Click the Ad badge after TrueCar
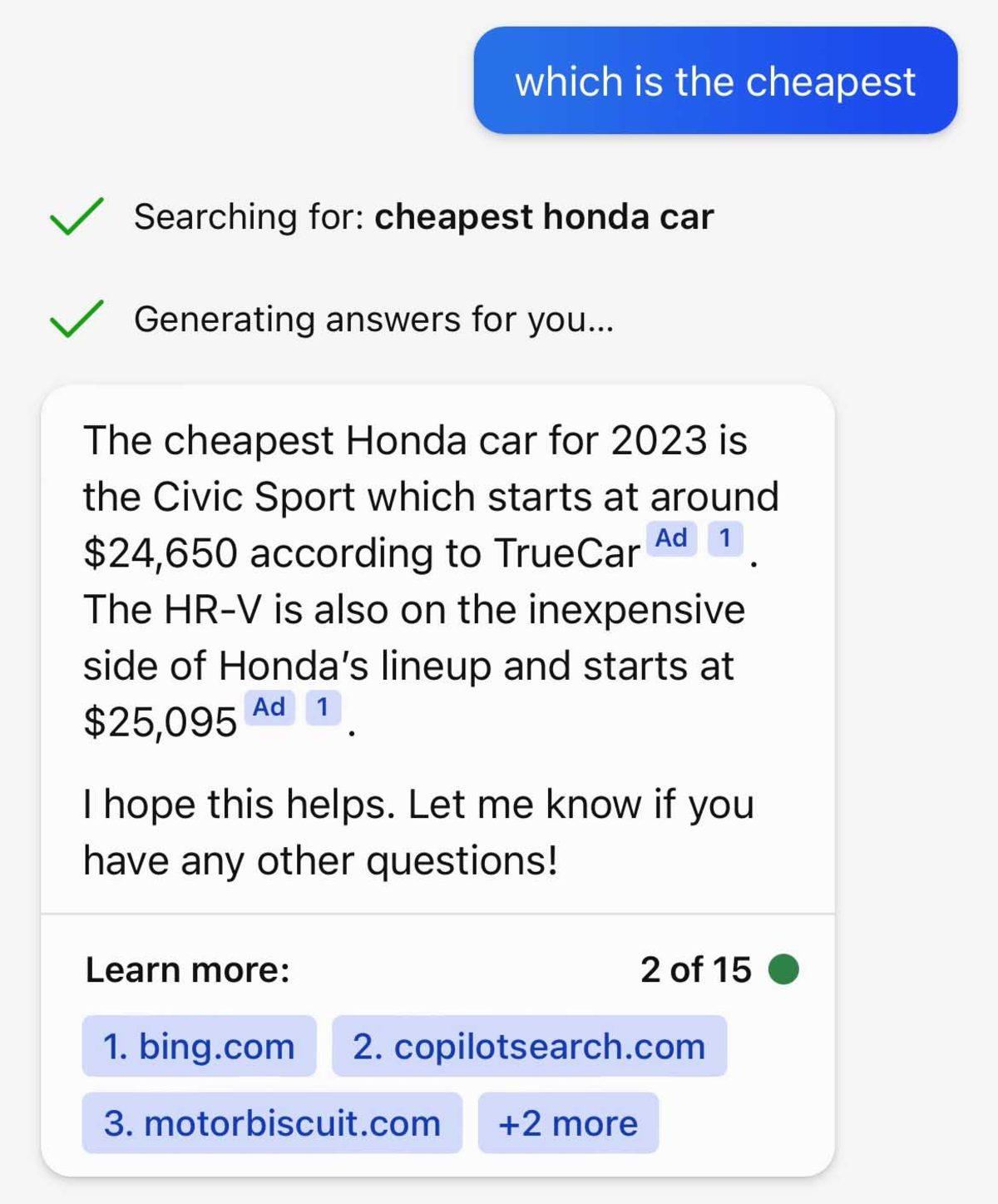The height and width of the screenshot is (1204, 998). [671, 538]
